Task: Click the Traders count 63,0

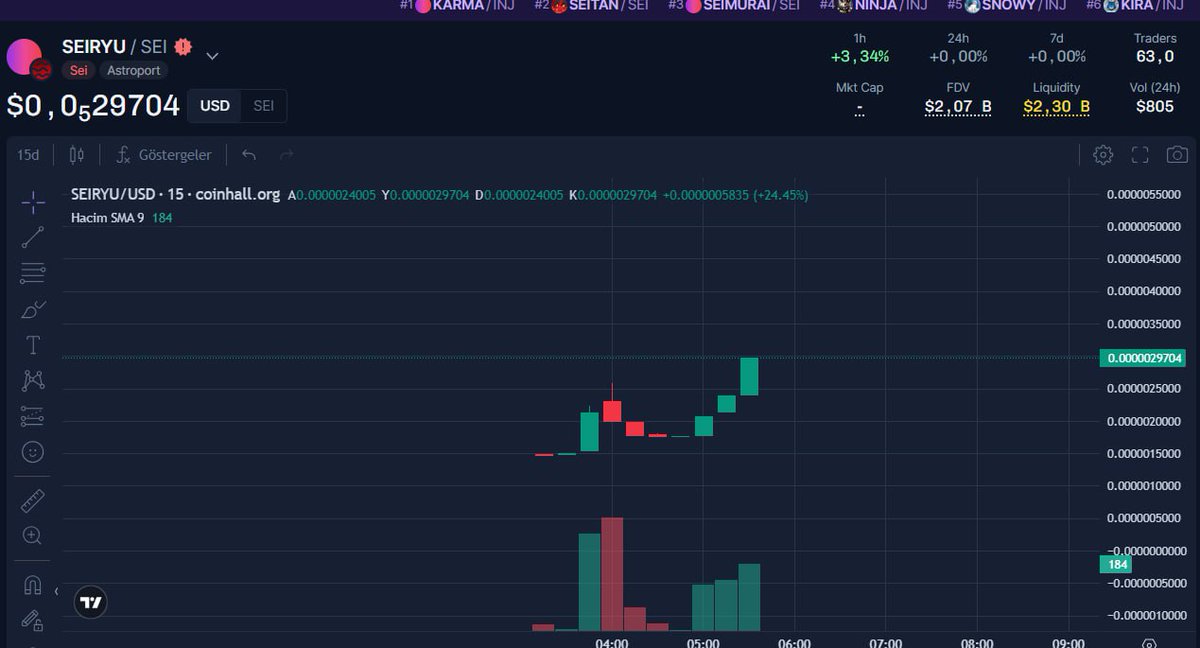Action: 1155,57
